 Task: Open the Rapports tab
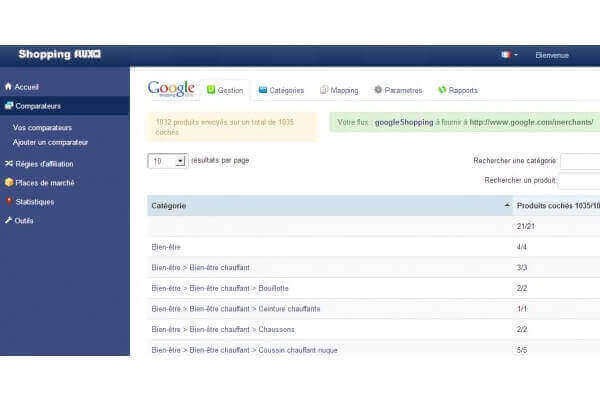pos(458,90)
